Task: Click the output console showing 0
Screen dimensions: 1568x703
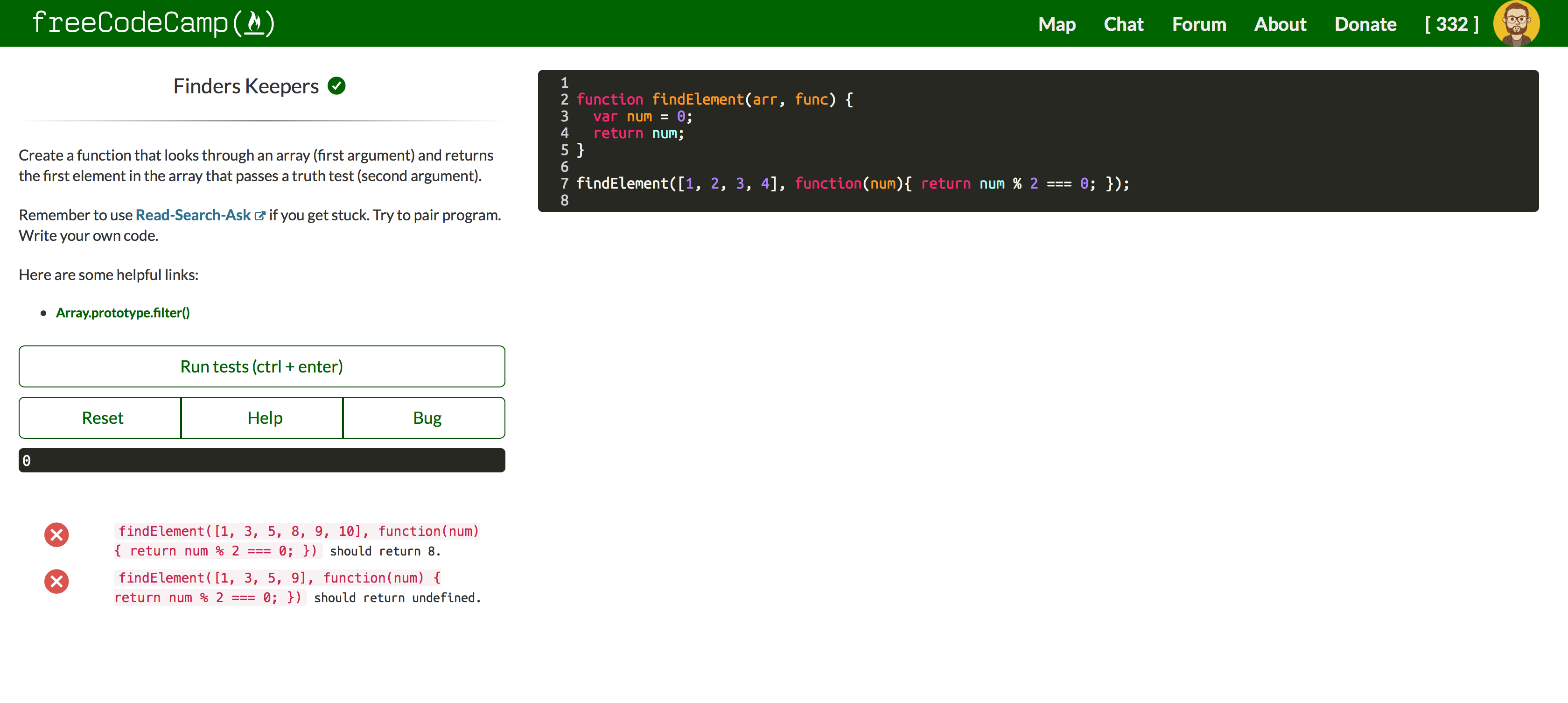Action: point(262,460)
